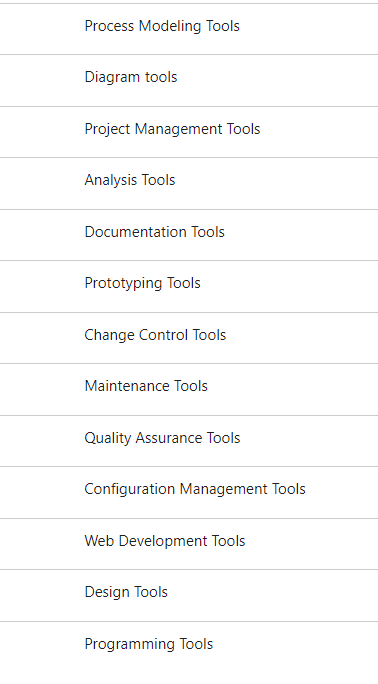The width and height of the screenshot is (378, 684).
Task: Click the word 'Configuration' in the list
Action: (130, 489)
